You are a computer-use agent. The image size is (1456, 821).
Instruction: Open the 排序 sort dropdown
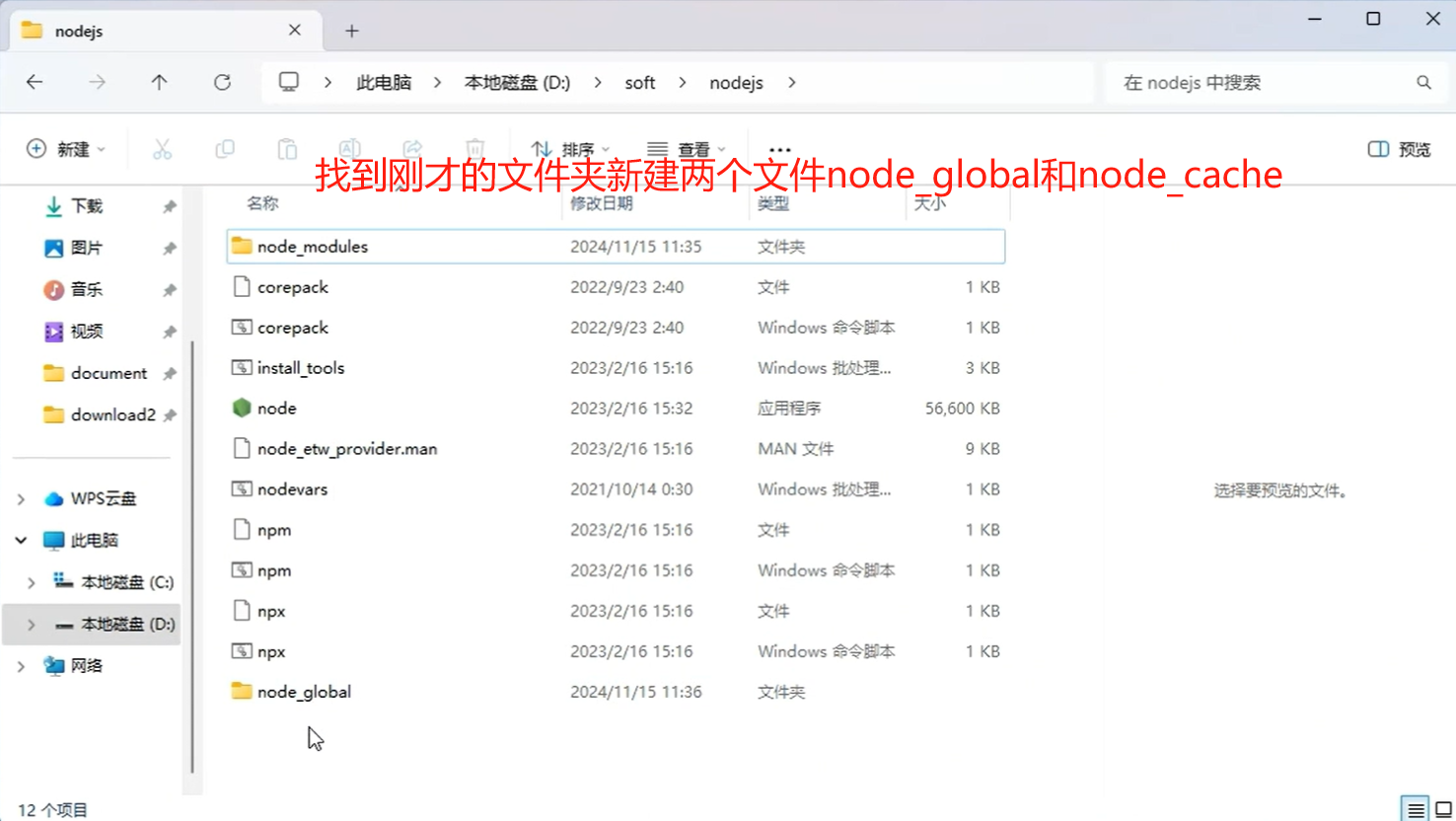pyautogui.click(x=570, y=150)
